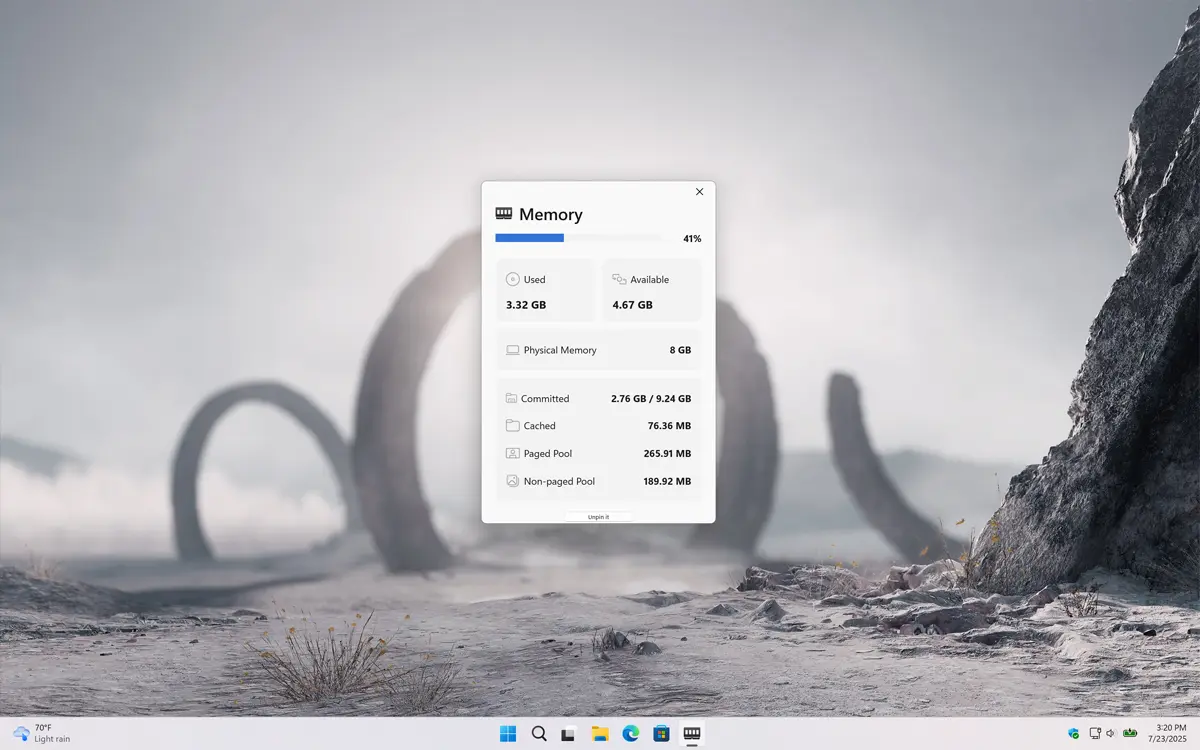Click the 76.36 MB cached value
Screen dimensions: 1200x750
coord(669,426)
